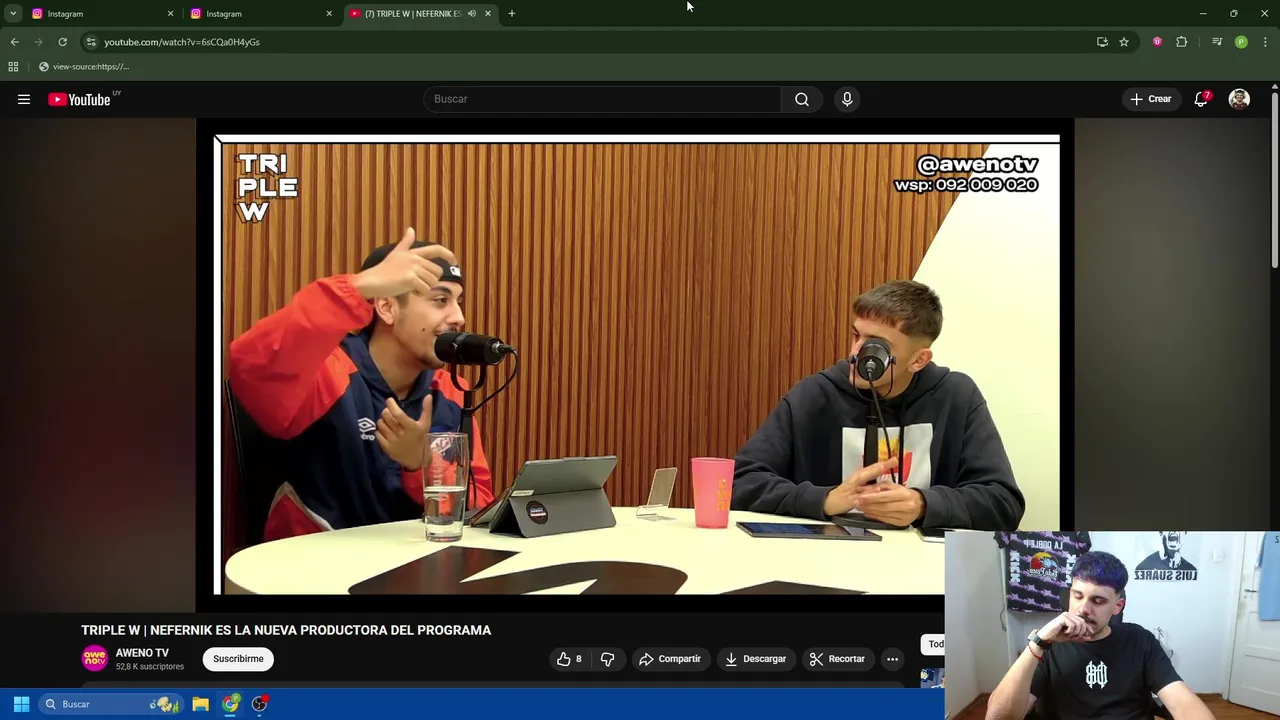Open the OBS-style recorder taskbar icon
Viewport: 1280px width, 720px height.
click(260, 704)
